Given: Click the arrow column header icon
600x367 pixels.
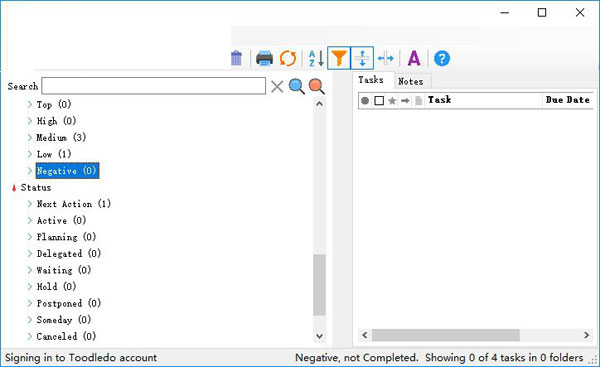Looking at the screenshot, I should pyautogui.click(x=405, y=101).
